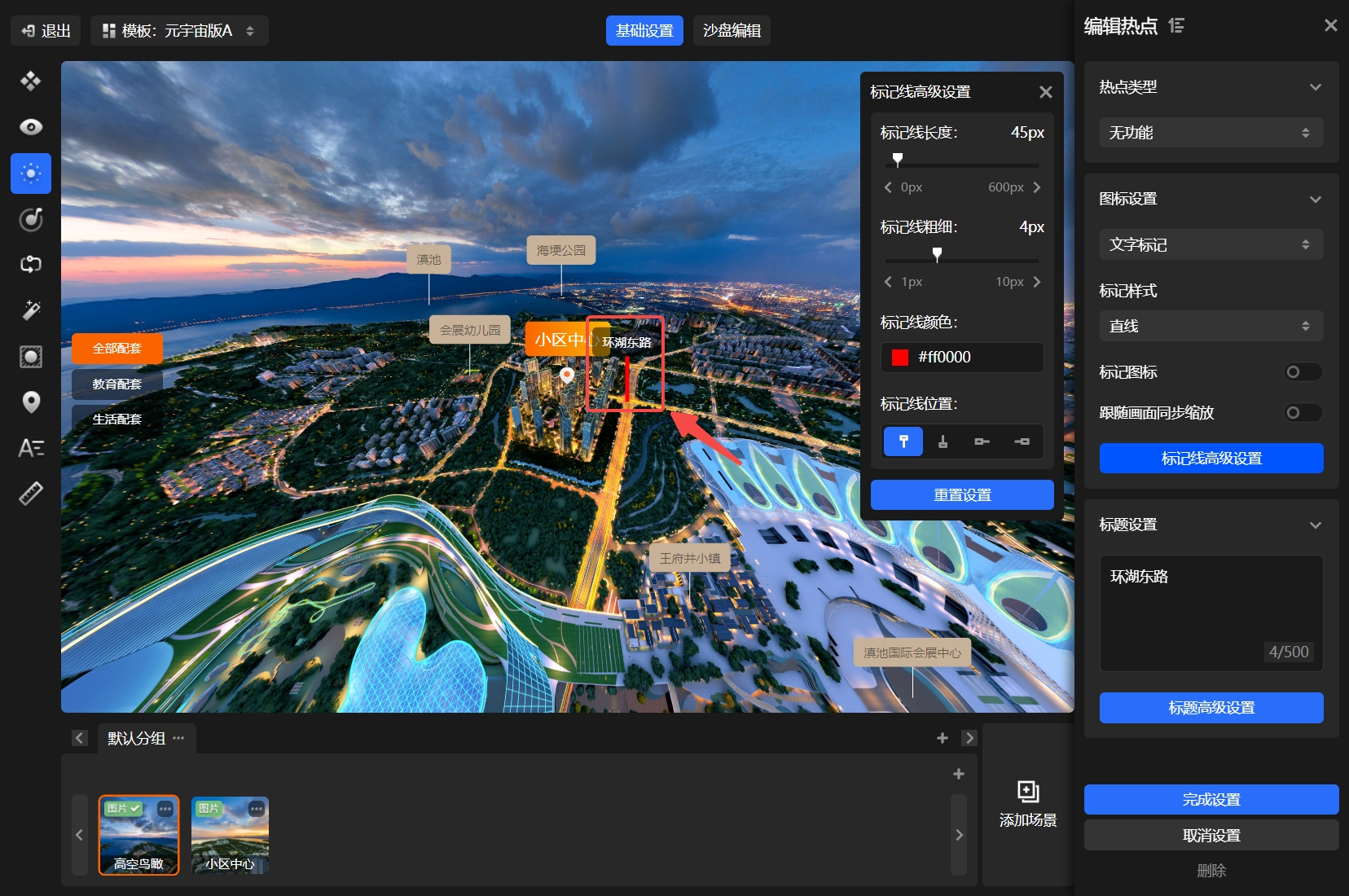Switch to the 沙盘编辑 tab
1349x896 pixels.
pyautogui.click(x=732, y=31)
